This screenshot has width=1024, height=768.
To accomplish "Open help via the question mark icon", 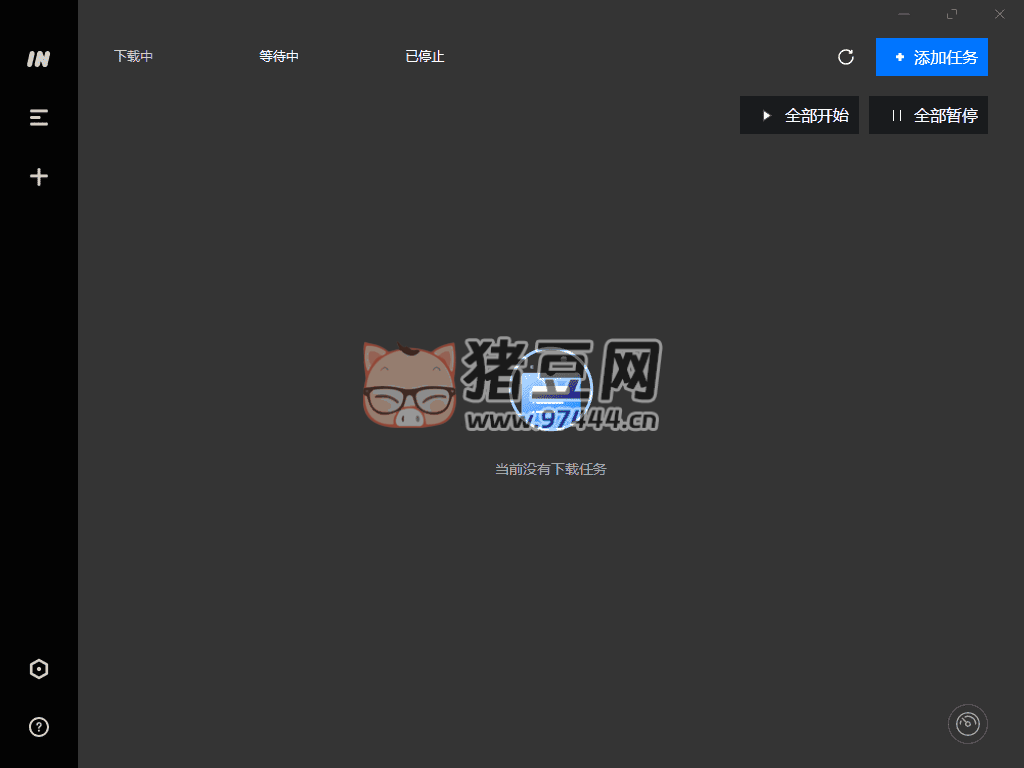I will 38,727.
